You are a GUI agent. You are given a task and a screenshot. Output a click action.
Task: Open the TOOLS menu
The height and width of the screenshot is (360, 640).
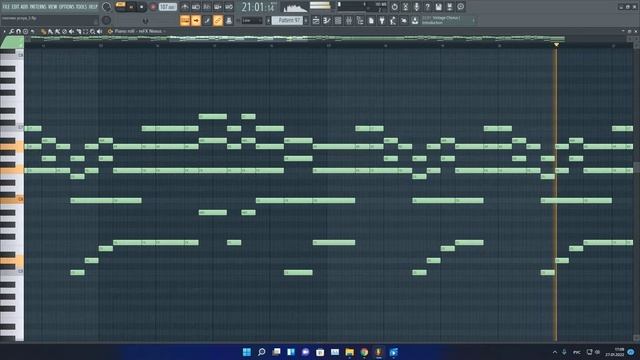click(81, 7)
